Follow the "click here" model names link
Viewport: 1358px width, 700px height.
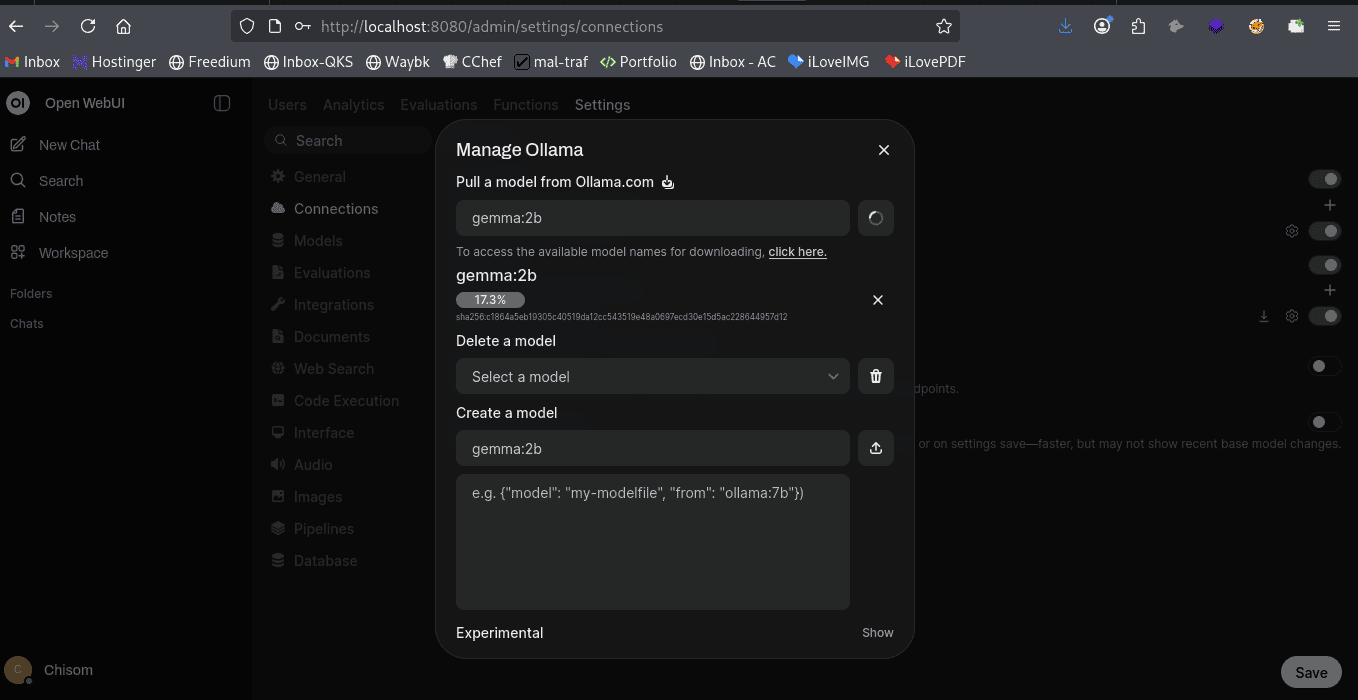point(797,252)
